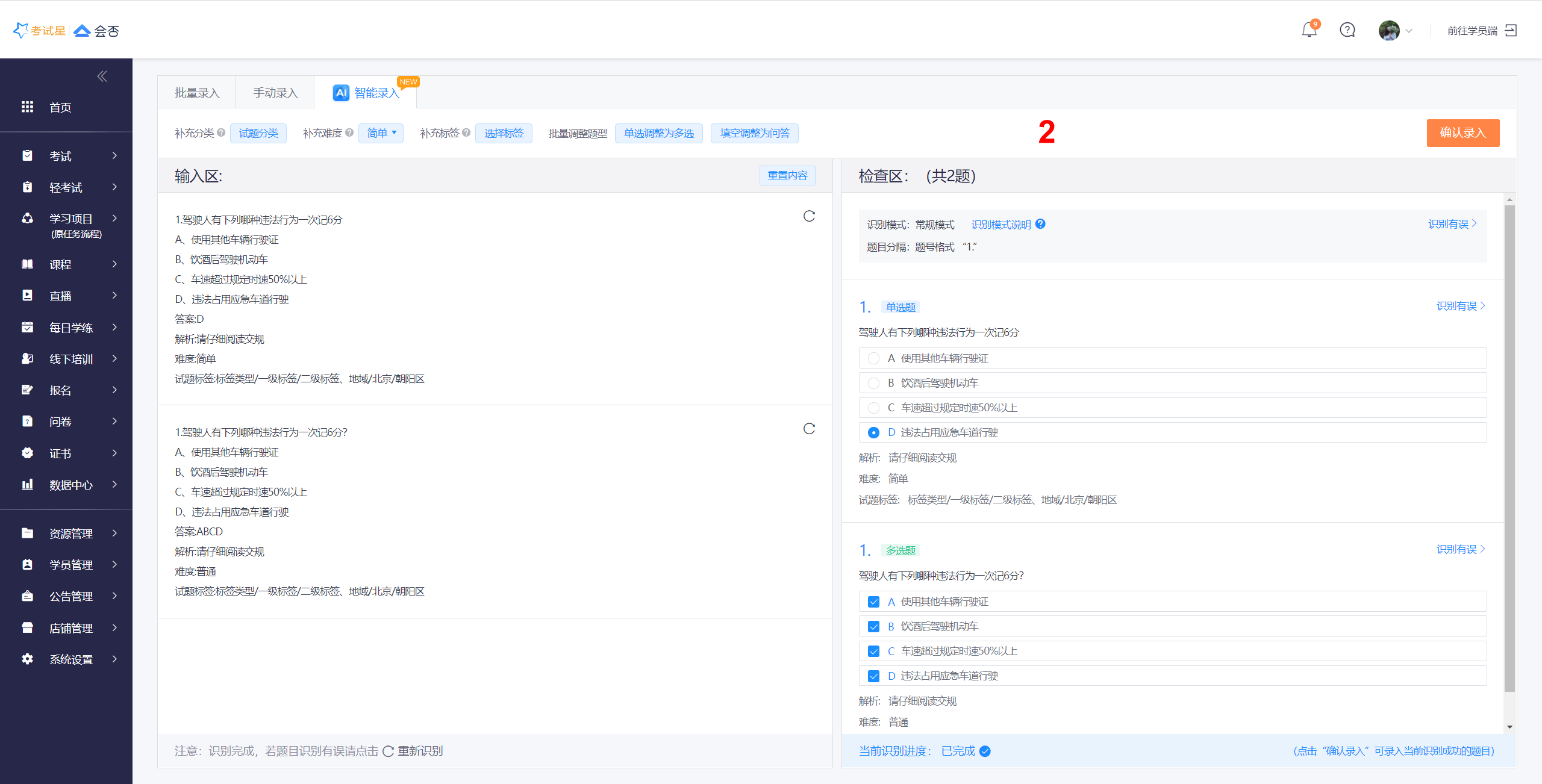Click the 系统设置 gear icon
The height and width of the screenshot is (784, 1542).
click(x=28, y=659)
